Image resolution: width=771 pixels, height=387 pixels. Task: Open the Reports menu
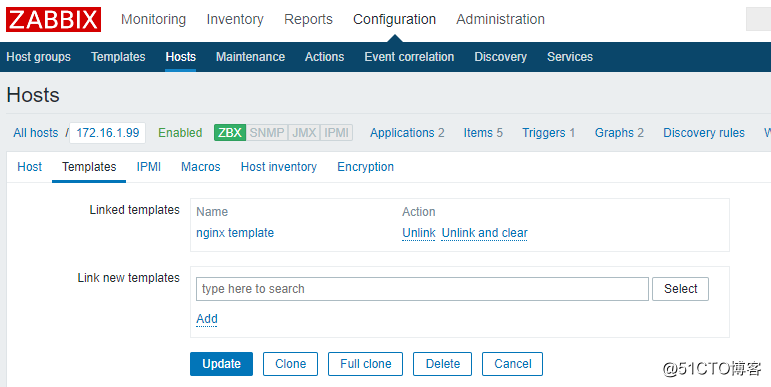click(x=308, y=19)
